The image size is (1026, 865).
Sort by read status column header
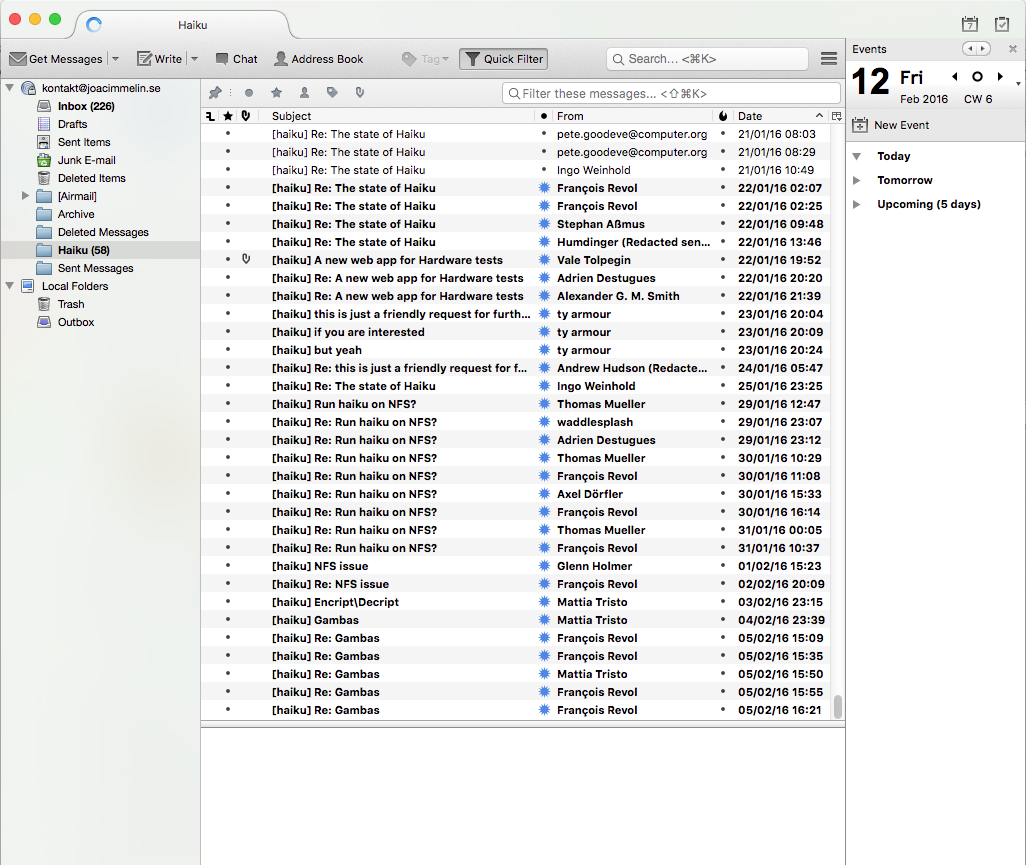click(x=544, y=116)
